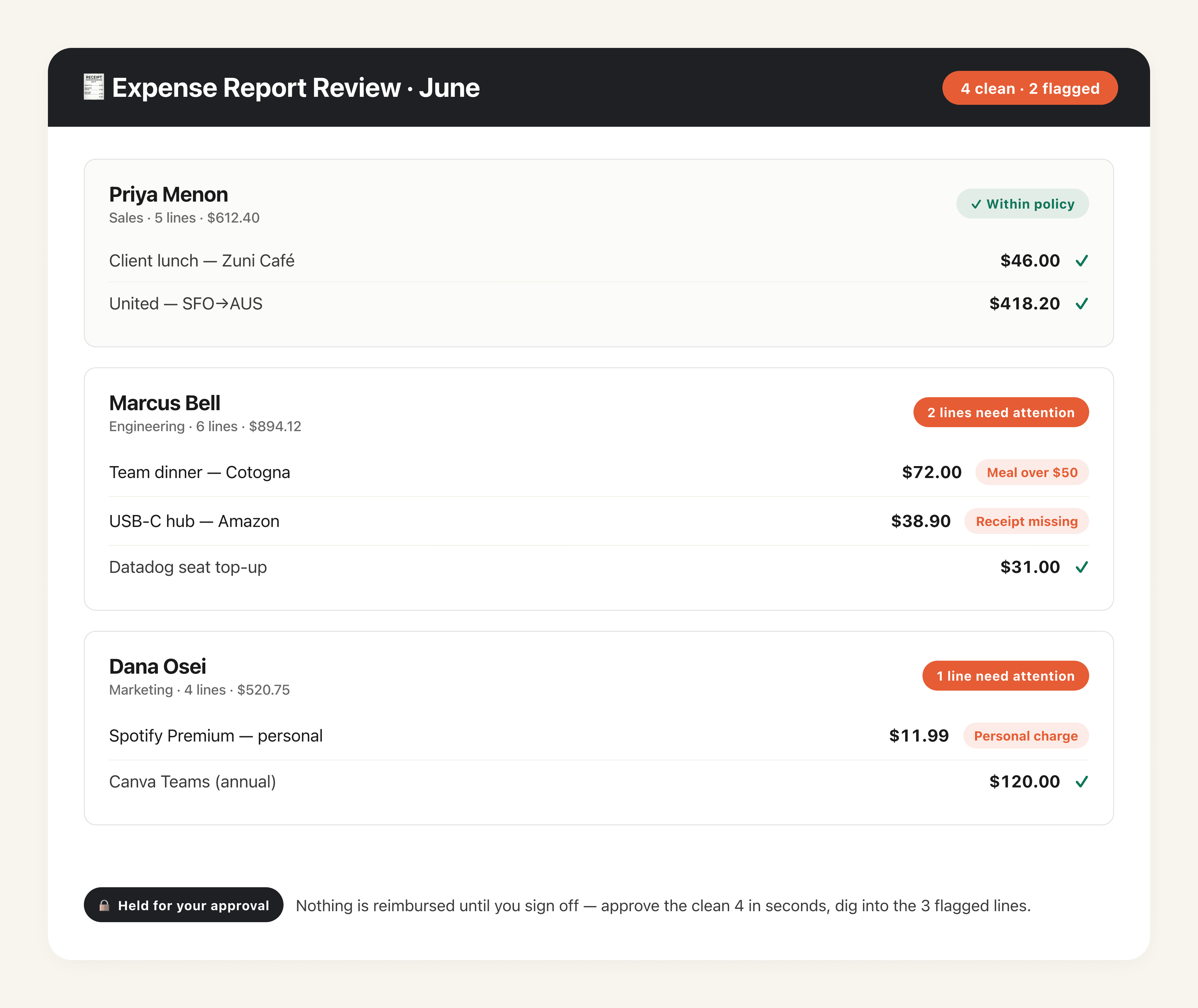
Task: Click the '1 line need attention' badge
Action: tap(1005, 676)
